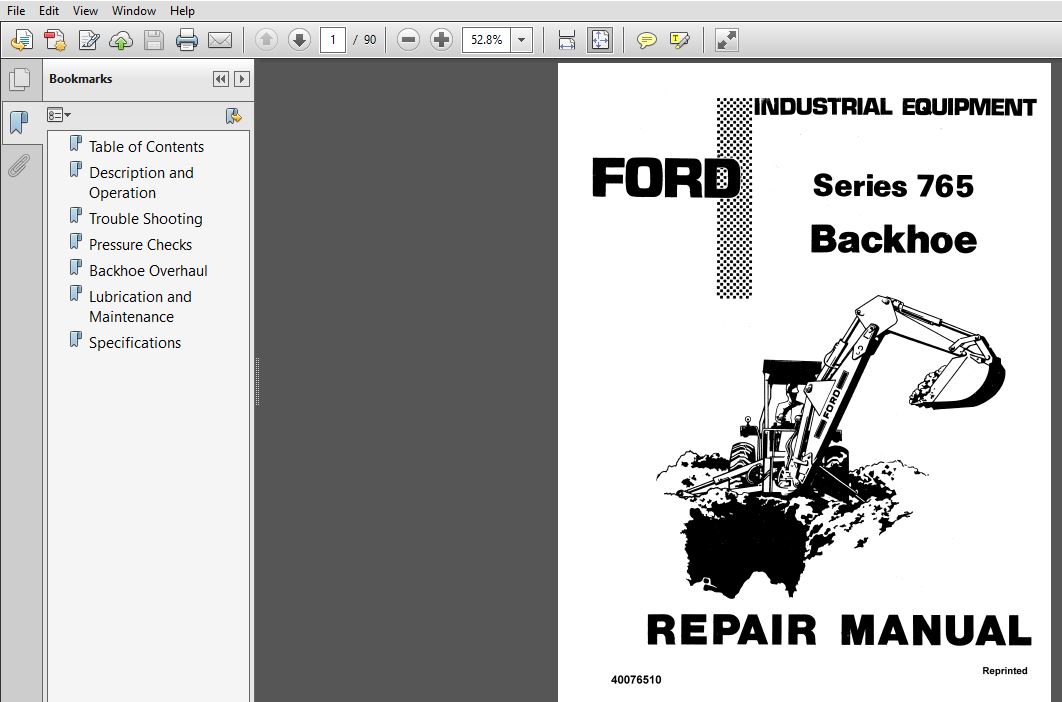Click the Save floppy disk icon
The height and width of the screenshot is (702, 1062).
[154, 40]
